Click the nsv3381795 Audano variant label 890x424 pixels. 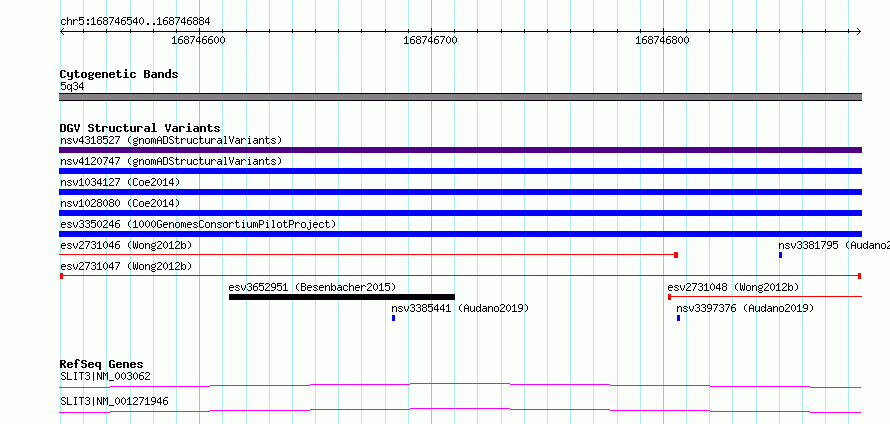pyautogui.click(x=834, y=245)
